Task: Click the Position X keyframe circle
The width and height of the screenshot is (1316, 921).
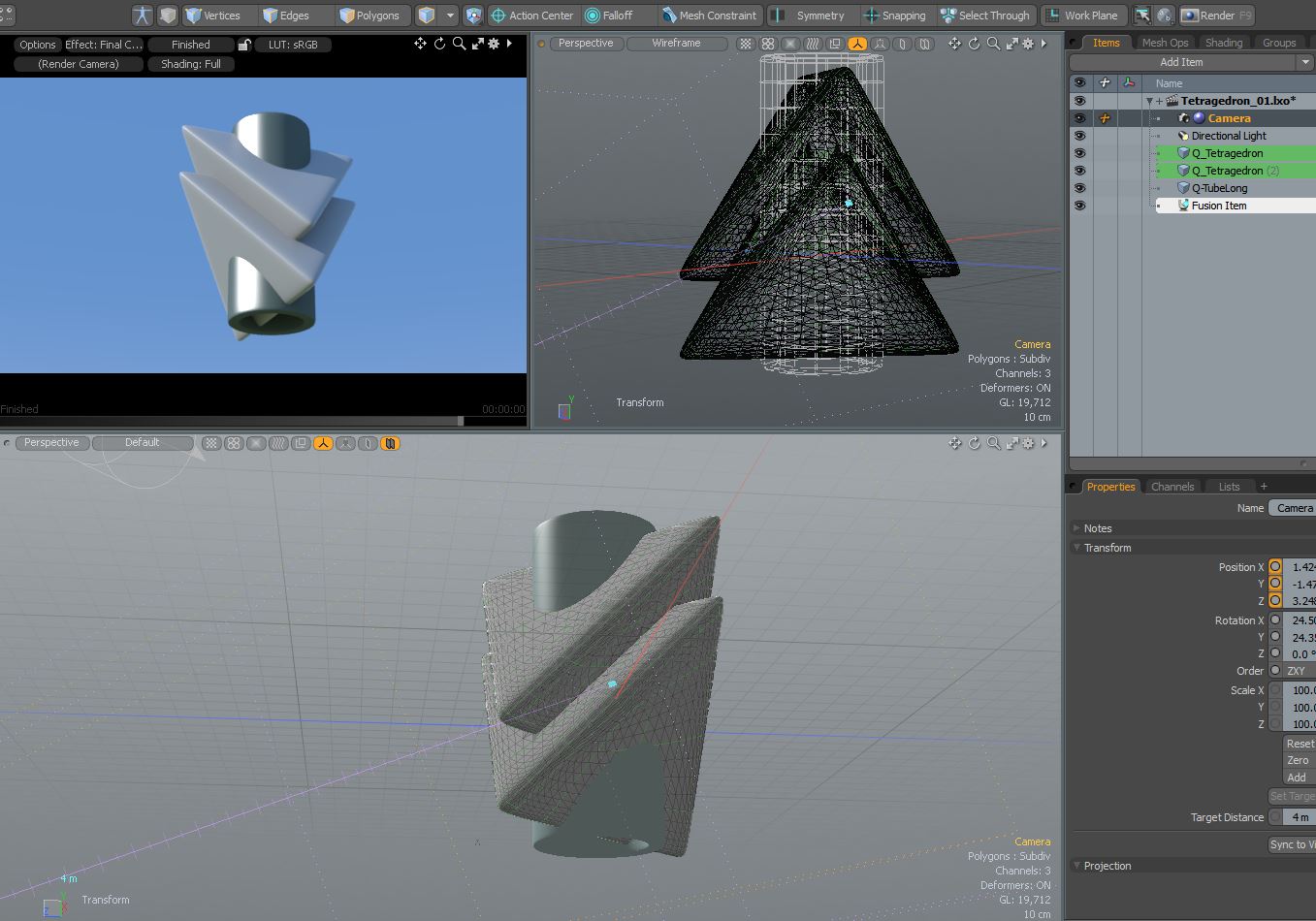Action: pos(1275,567)
